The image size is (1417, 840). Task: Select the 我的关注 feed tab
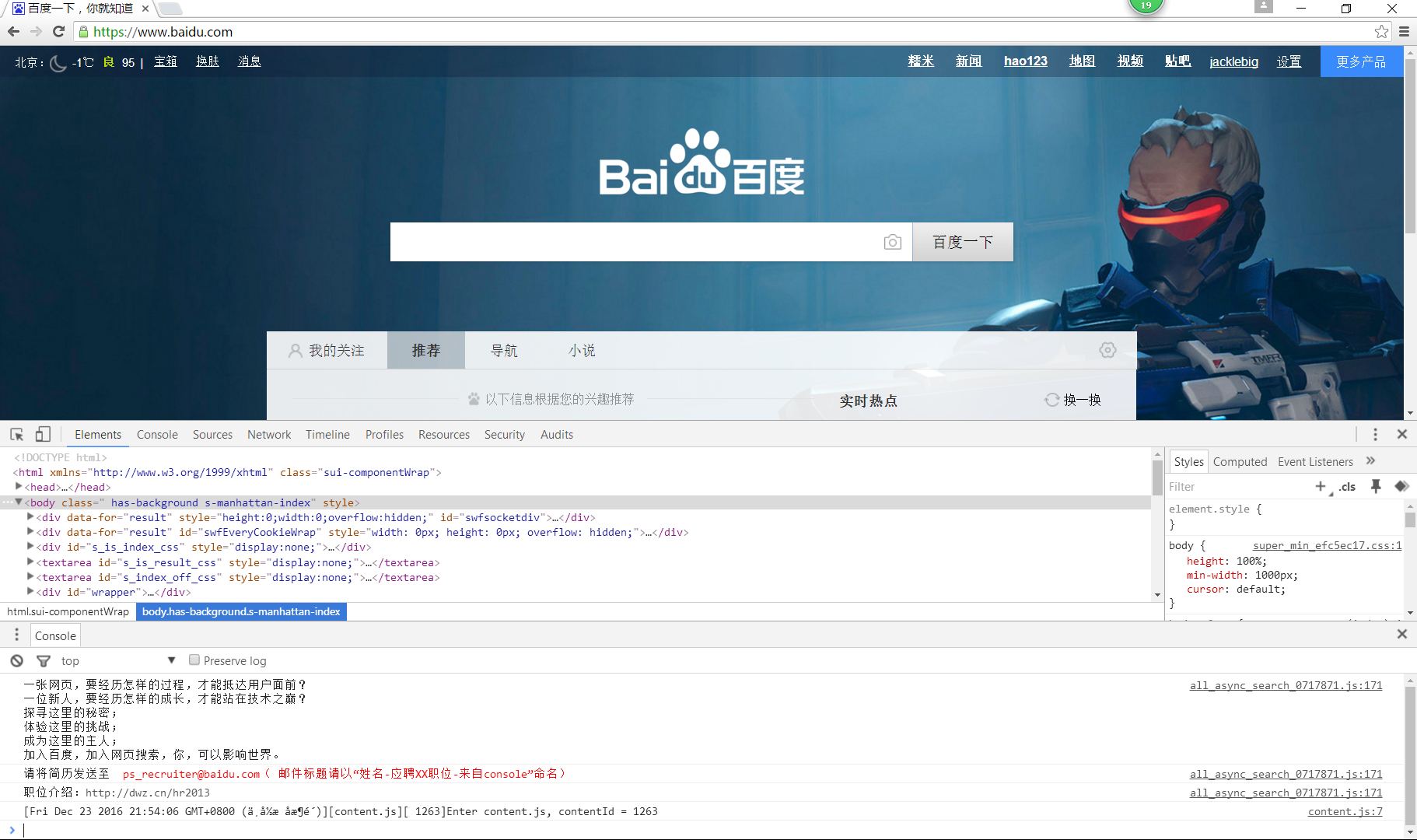pos(327,350)
